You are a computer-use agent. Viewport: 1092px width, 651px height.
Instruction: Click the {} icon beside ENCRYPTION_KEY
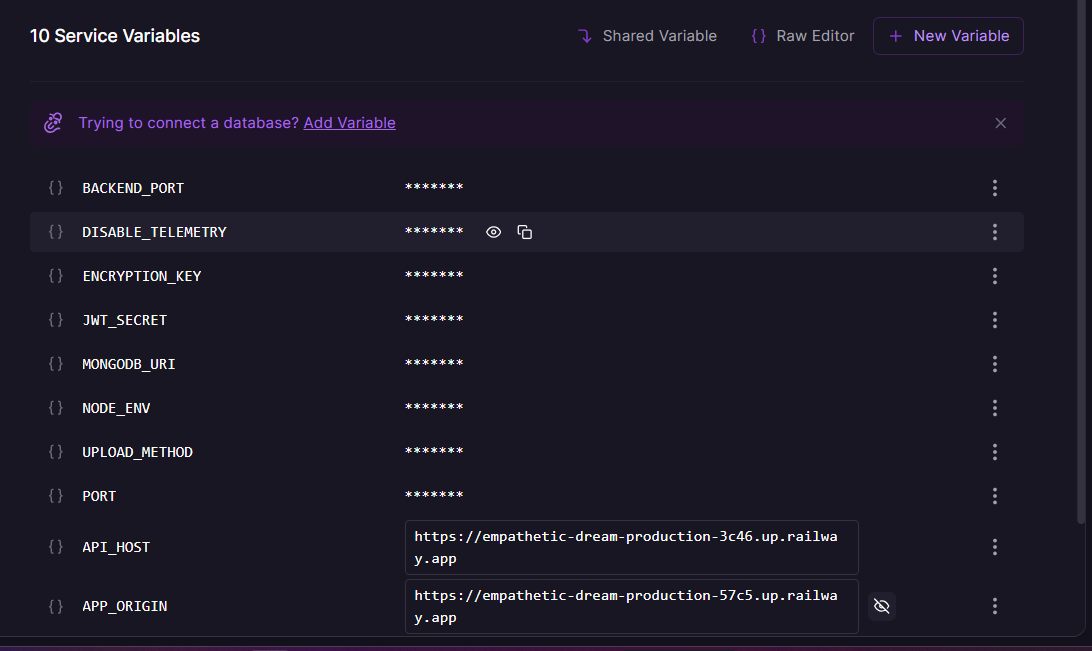click(56, 276)
